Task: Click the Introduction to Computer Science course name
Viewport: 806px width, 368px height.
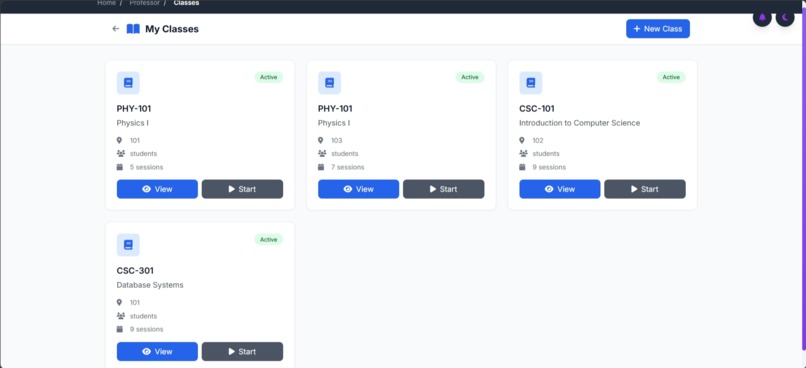Action: (579, 123)
